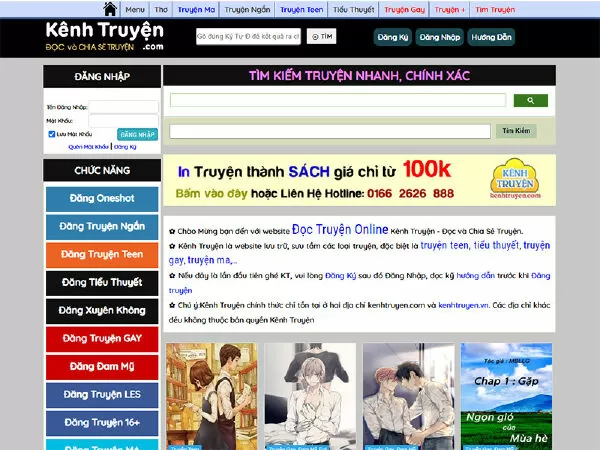Click the orange Đăng Truyện Teen button
Image resolution: width=600 pixels, height=450 pixels.
click(x=102, y=255)
